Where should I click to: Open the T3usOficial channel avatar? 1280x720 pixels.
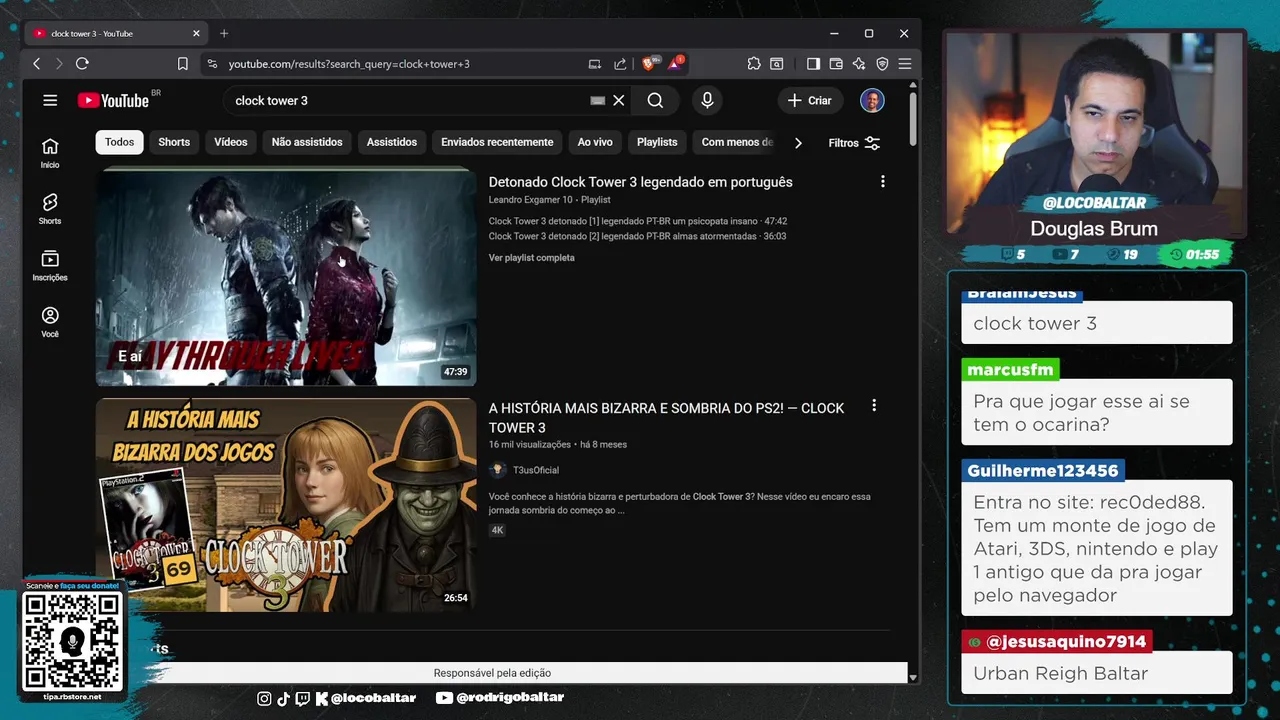click(x=497, y=470)
